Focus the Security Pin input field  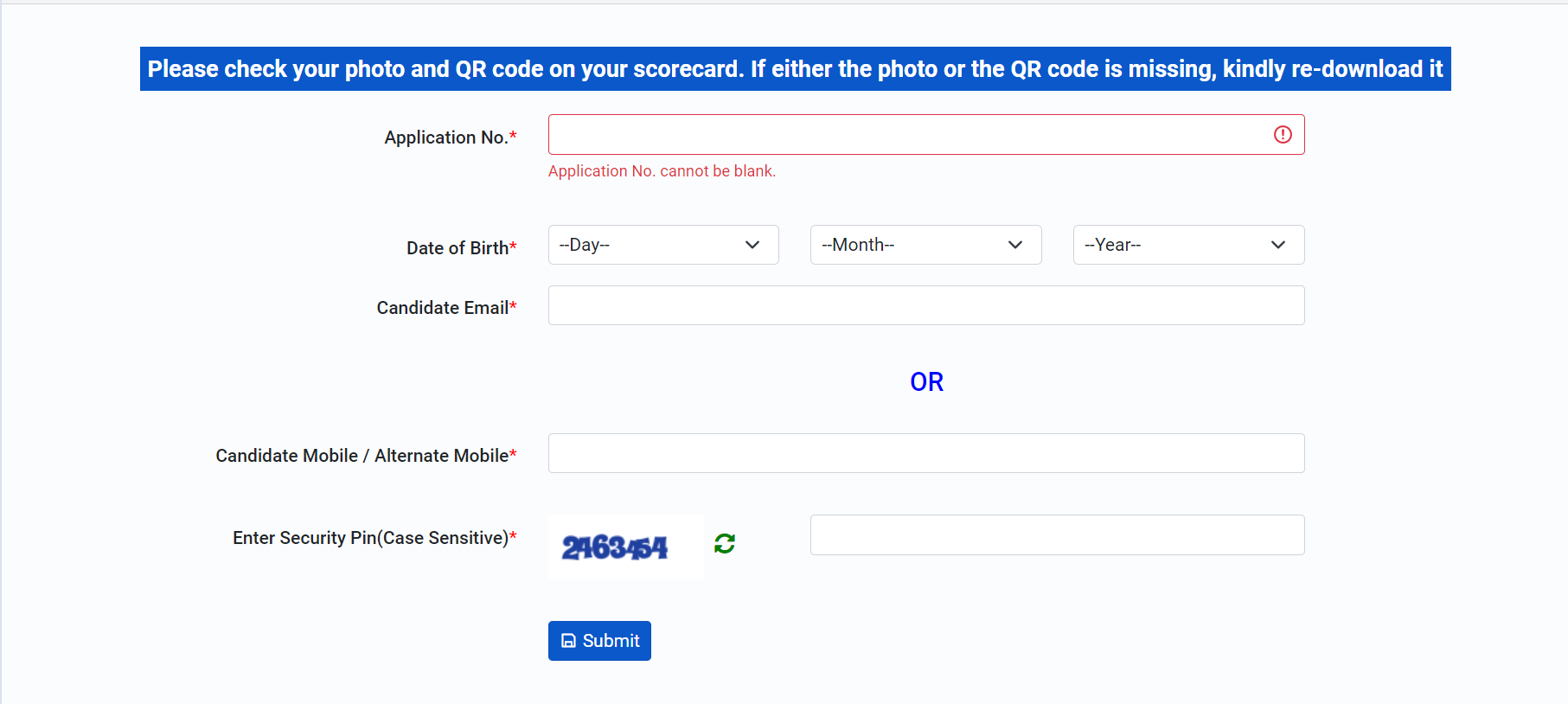point(1057,534)
